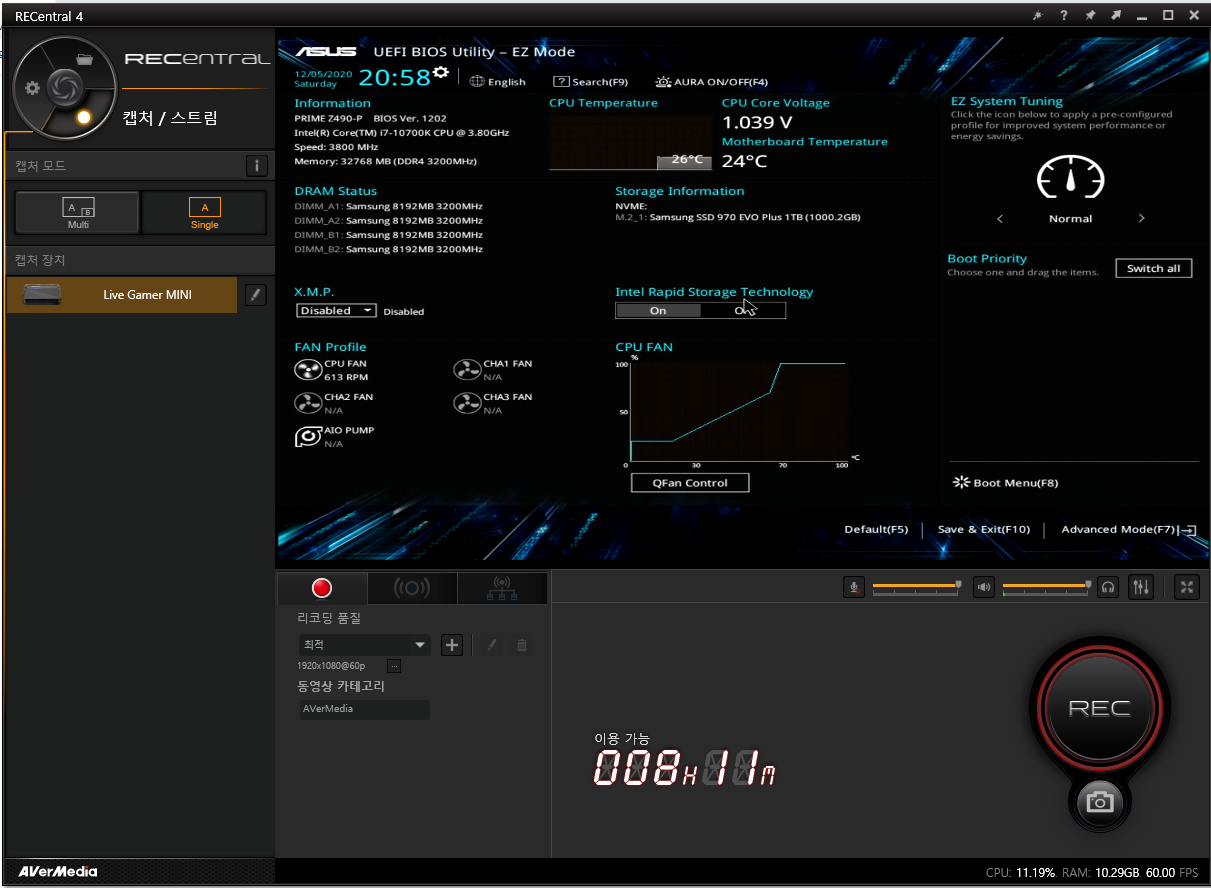Image resolution: width=1211 pixels, height=888 pixels.
Task: Adjust the microphone volume slider
Action: point(917,587)
